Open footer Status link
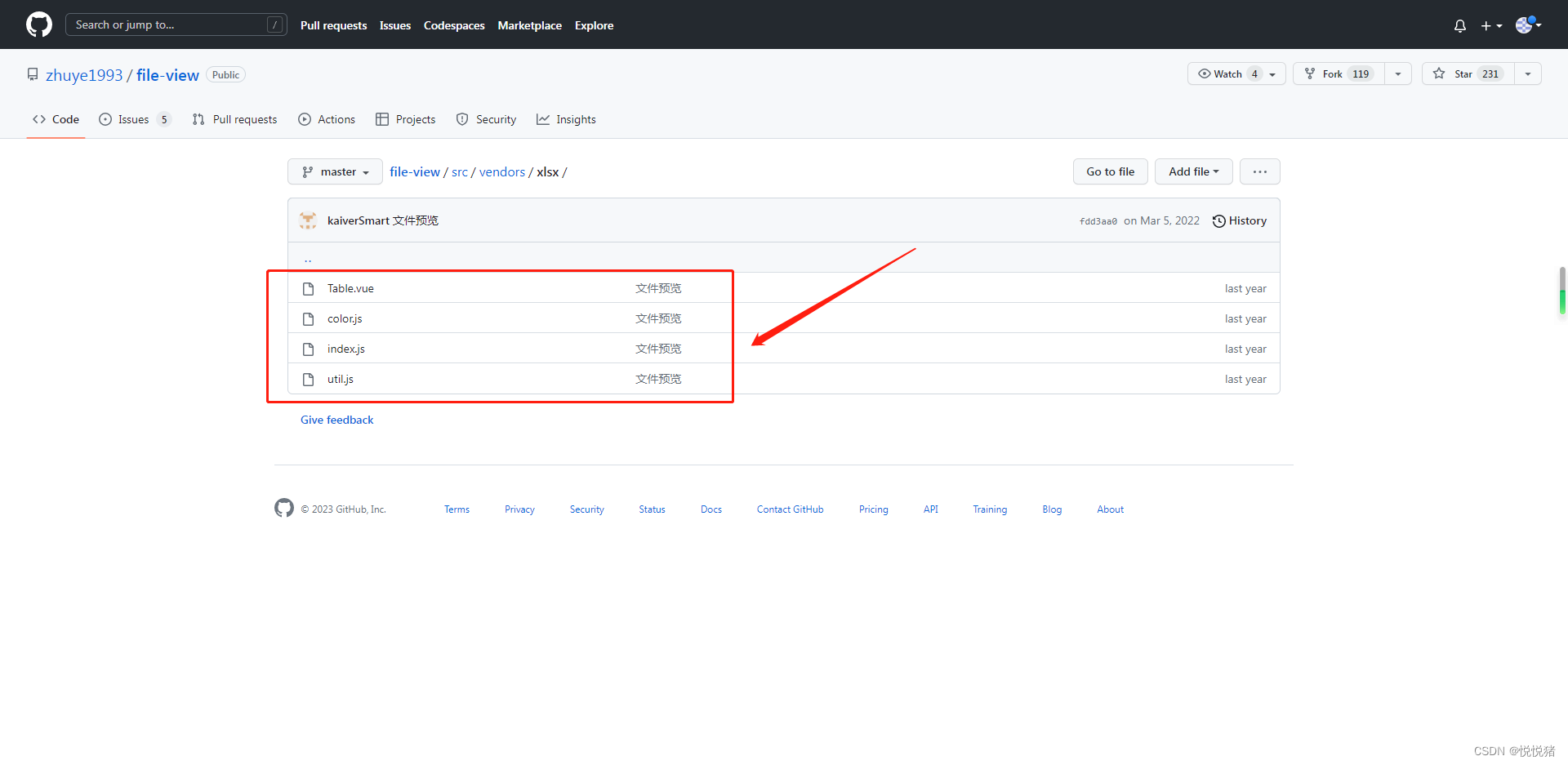The width and height of the screenshot is (1568, 765). click(652, 509)
